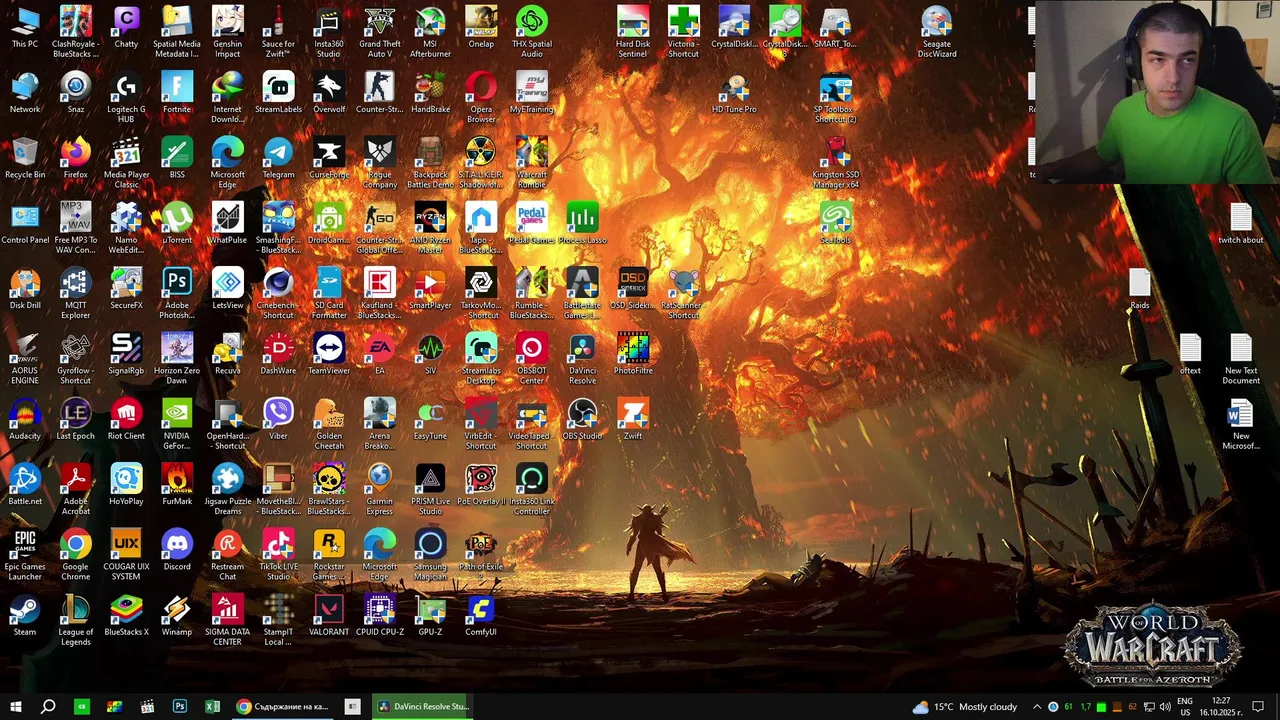1280x720 pixels.
Task: Open VALORANT desktop shortcut
Action: [329, 615]
